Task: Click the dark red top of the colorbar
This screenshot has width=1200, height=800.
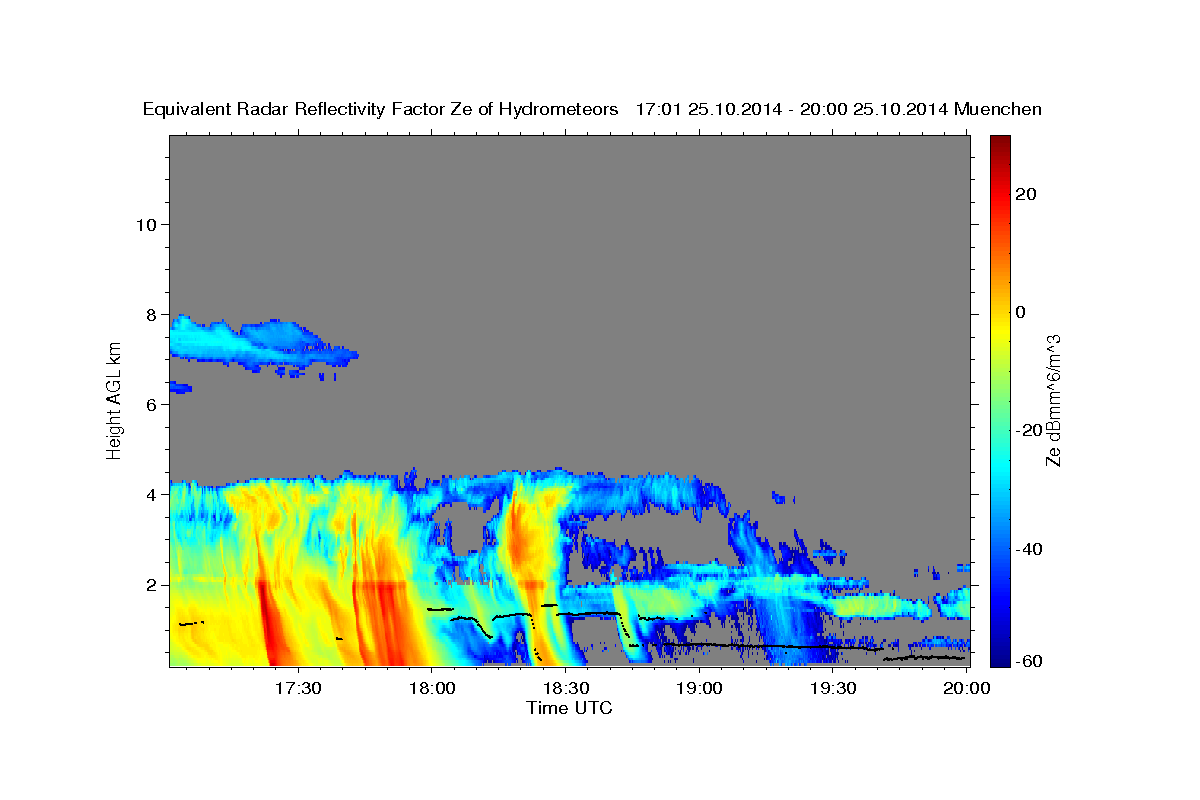Action: tap(998, 145)
